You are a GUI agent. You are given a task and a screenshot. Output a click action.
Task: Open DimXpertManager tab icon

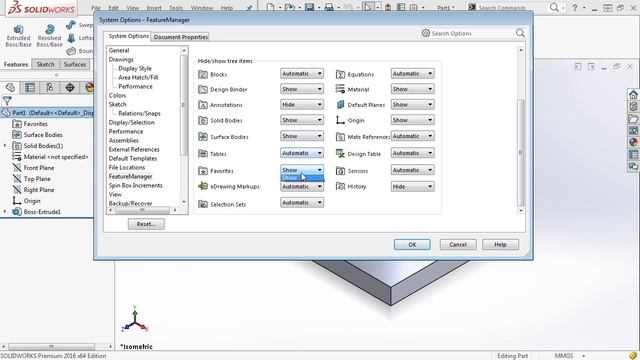click(70, 87)
